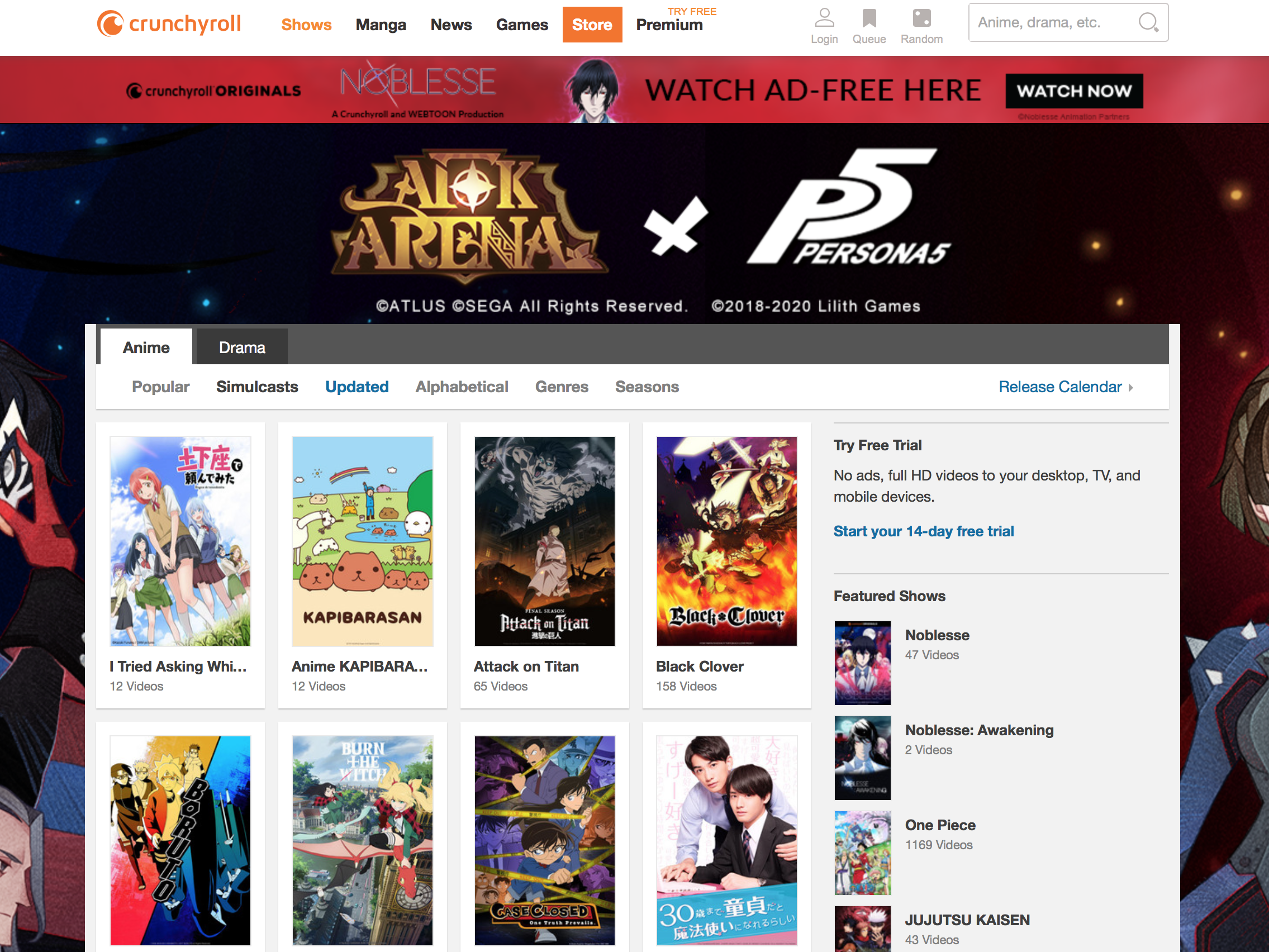Open the Black Clover poster
The image size is (1269, 952).
click(726, 541)
